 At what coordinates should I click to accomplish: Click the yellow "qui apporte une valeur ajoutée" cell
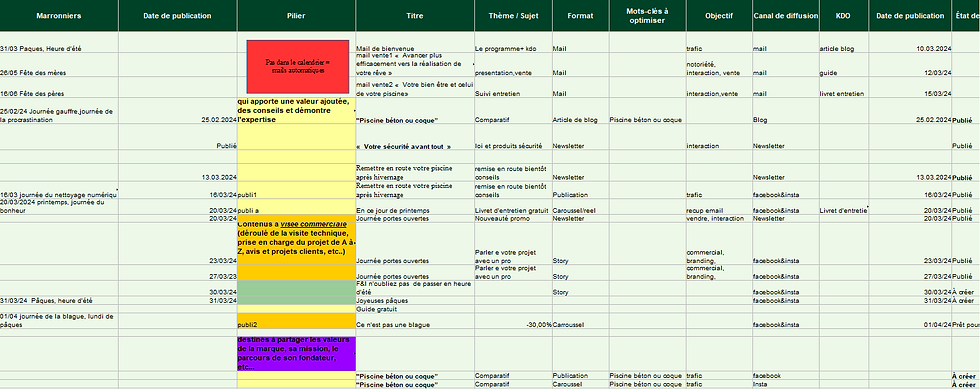(x=296, y=110)
